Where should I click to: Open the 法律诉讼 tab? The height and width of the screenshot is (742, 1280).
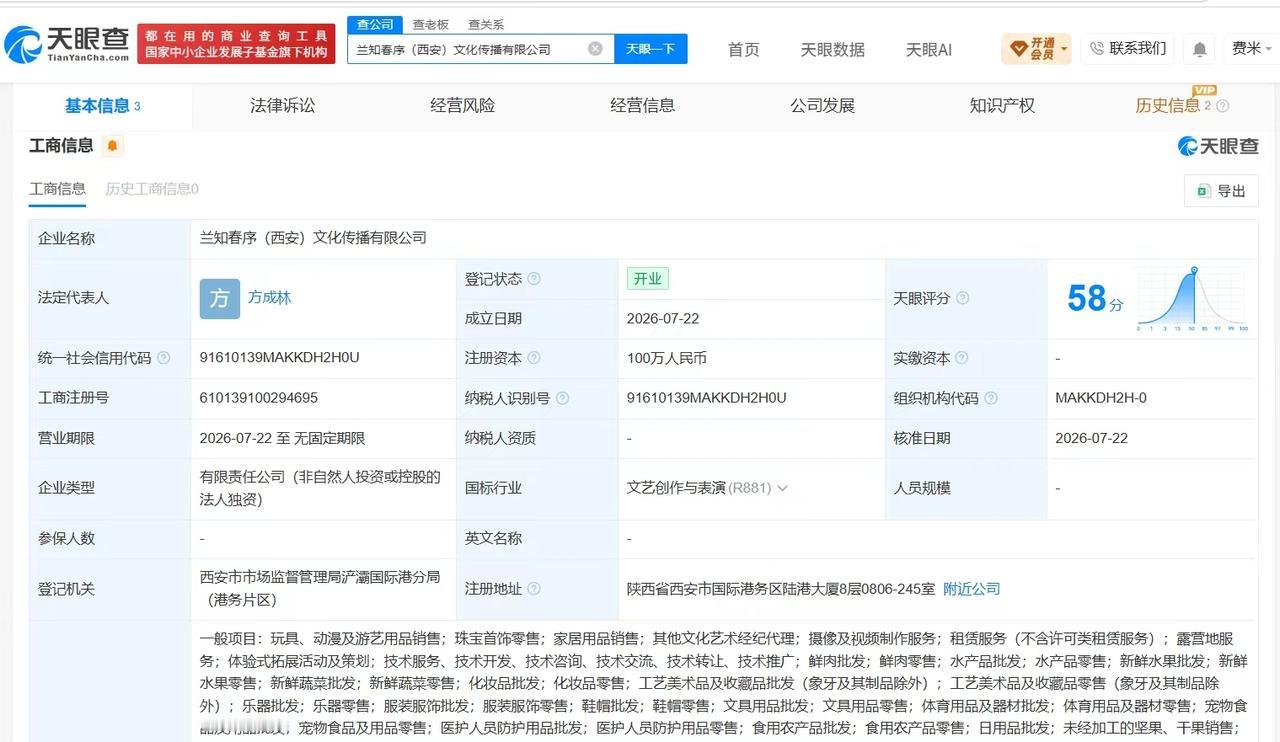point(282,106)
